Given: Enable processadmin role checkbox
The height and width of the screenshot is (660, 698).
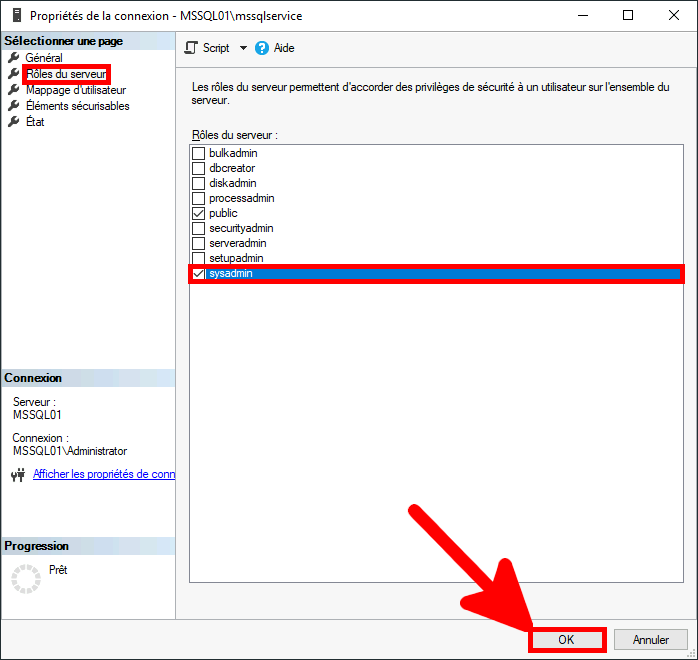Looking at the screenshot, I should 199,198.
